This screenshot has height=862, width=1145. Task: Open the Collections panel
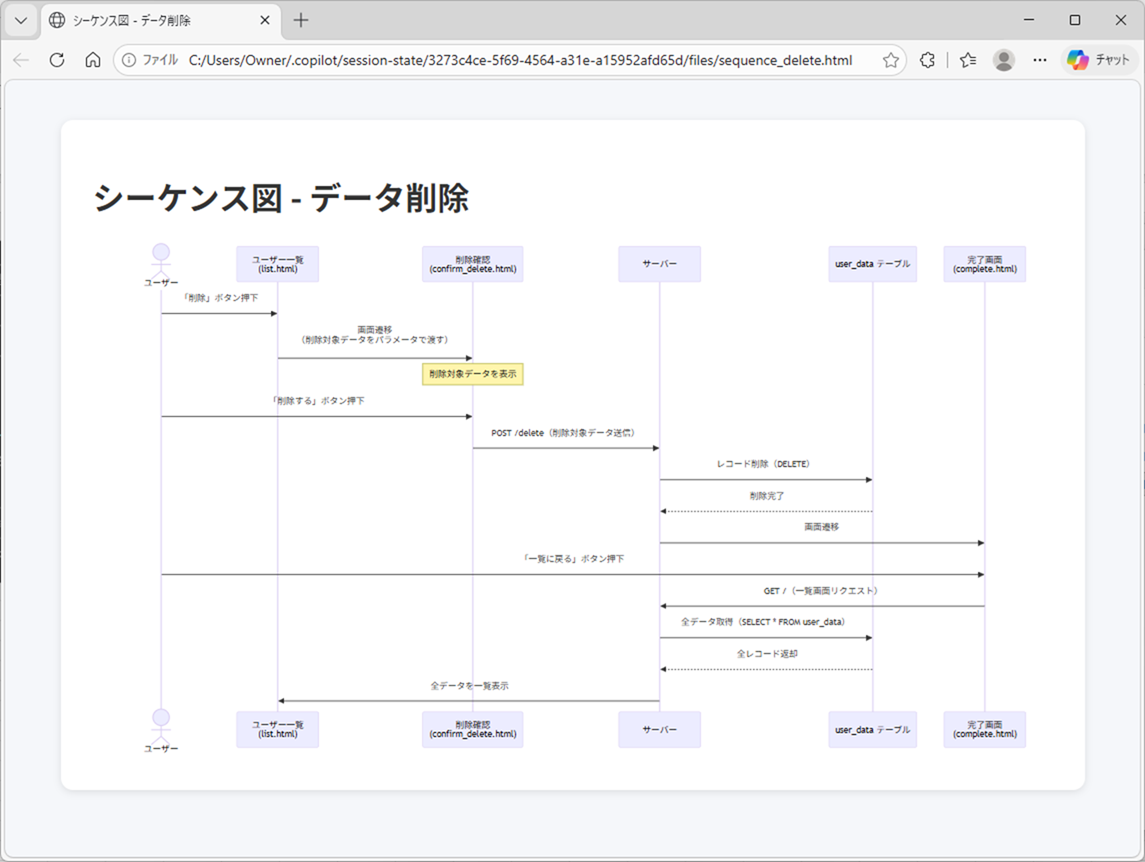(x=965, y=60)
